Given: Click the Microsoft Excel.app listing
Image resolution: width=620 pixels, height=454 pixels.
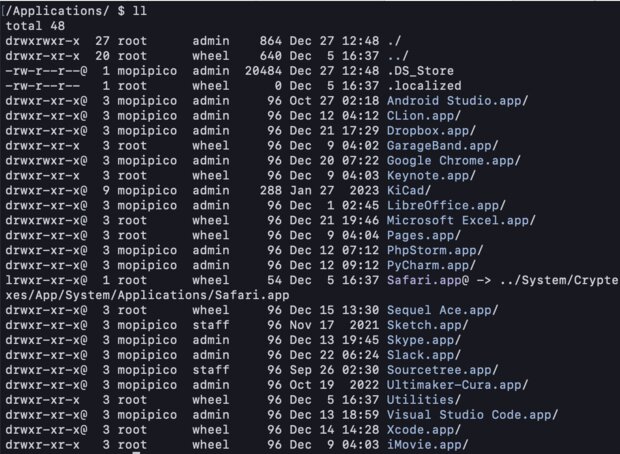Looking at the screenshot, I should pos(461,221).
